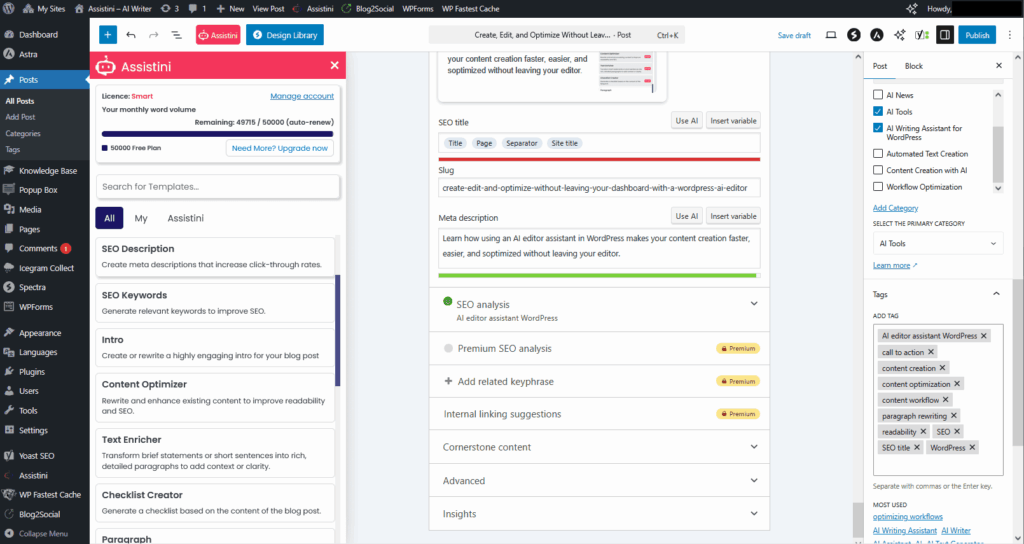This screenshot has height=544, width=1024.
Task: Open the Astra settings icon in toolbar
Action: pyautogui.click(x=876, y=35)
